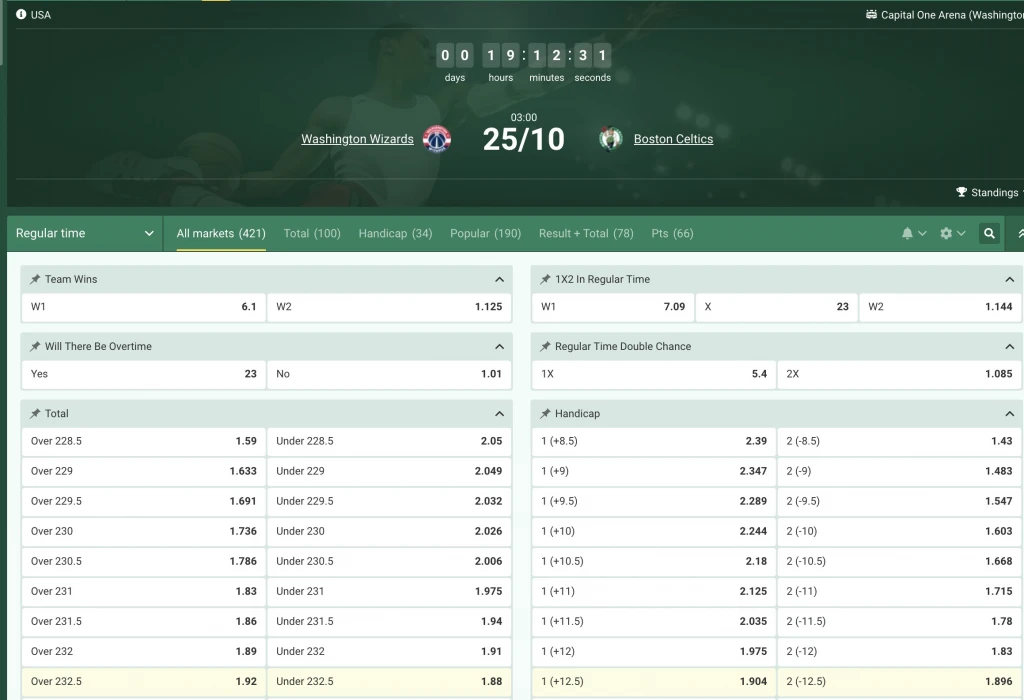Toggle pin on the Handicap market
The height and width of the screenshot is (700, 1024).
pos(545,413)
